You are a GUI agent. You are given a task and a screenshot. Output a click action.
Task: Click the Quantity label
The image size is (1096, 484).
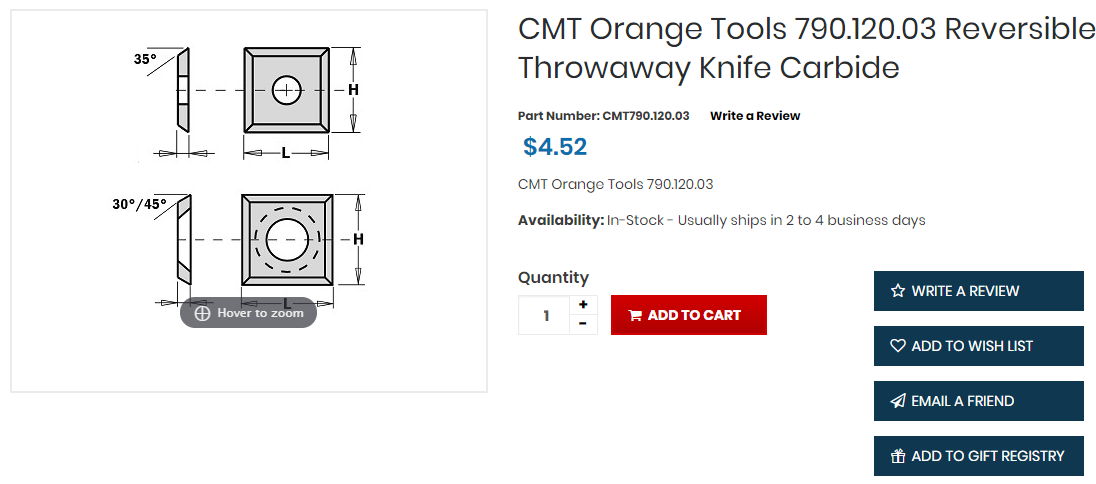pos(553,277)
